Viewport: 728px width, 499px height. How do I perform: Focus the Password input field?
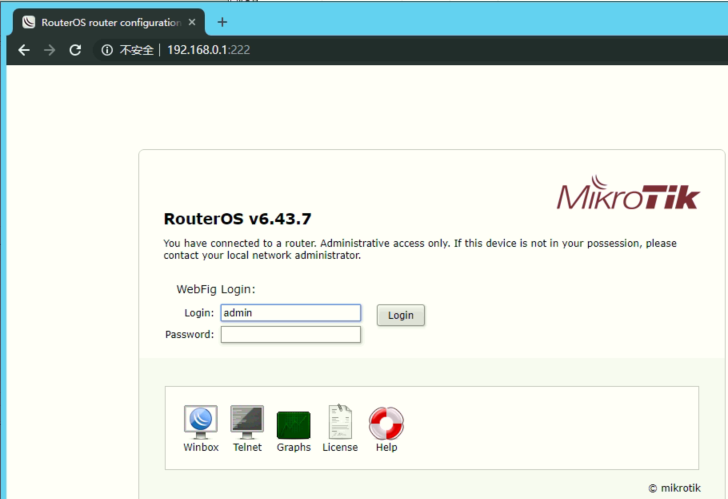(x=291, y=335)
